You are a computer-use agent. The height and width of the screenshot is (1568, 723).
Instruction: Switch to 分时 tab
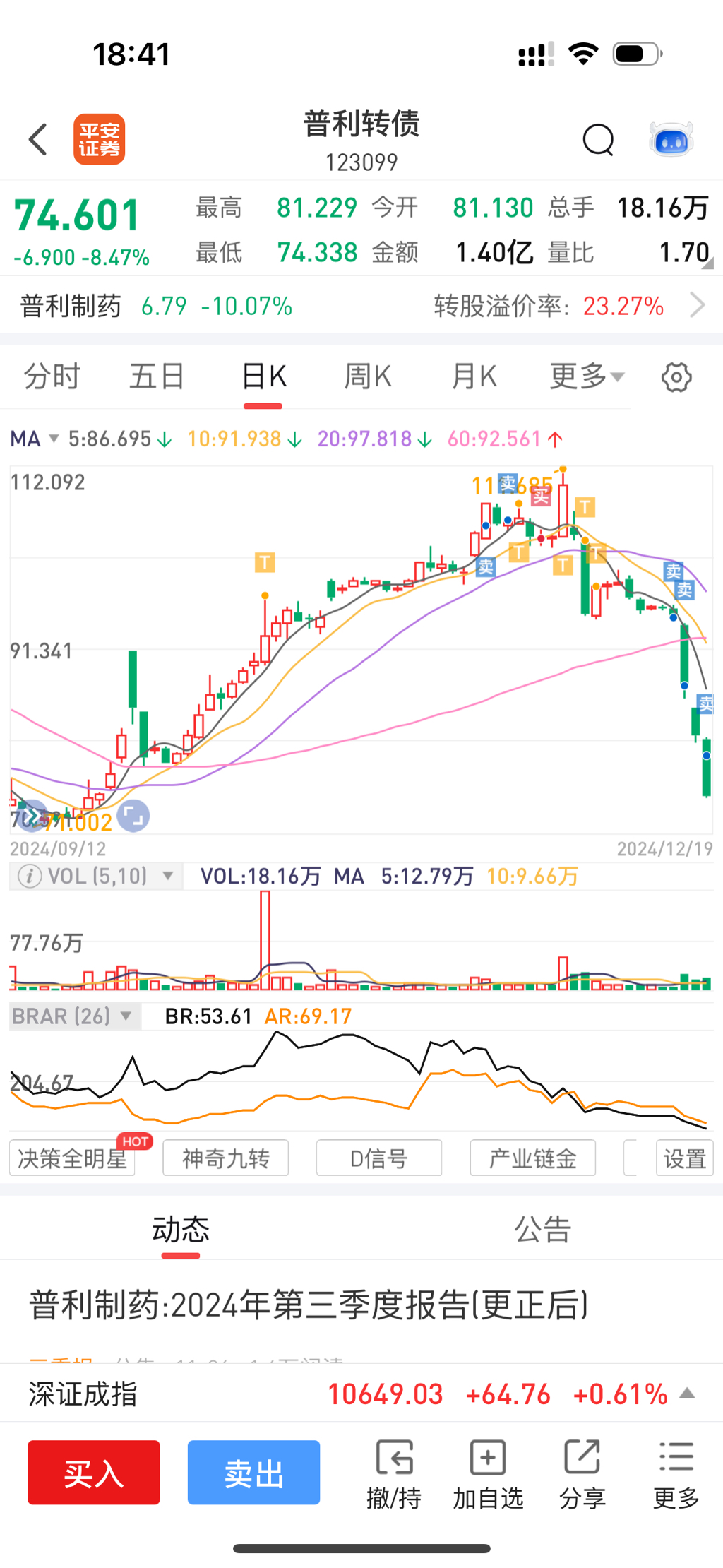pos(52,376)
